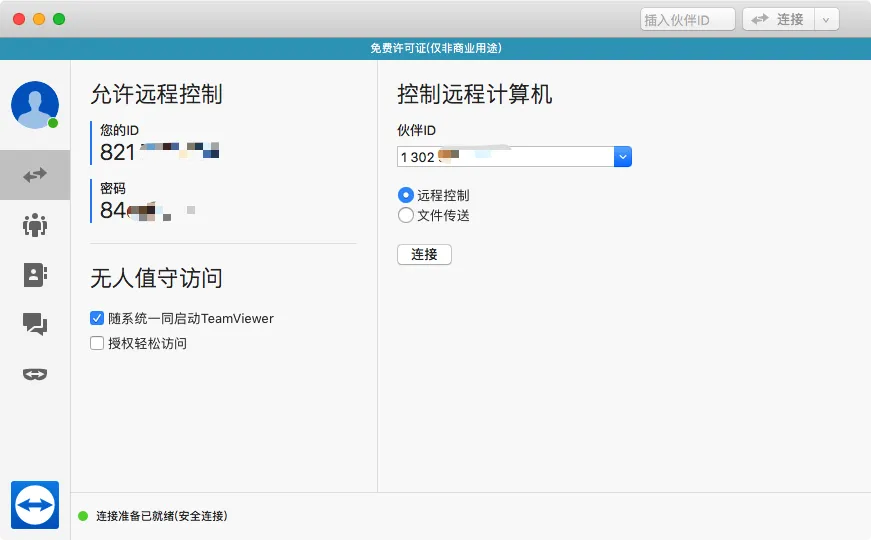Viewport: 871px width, 540px height.
Task: Click the green connection status indicator dot
Action: (83, 516)
